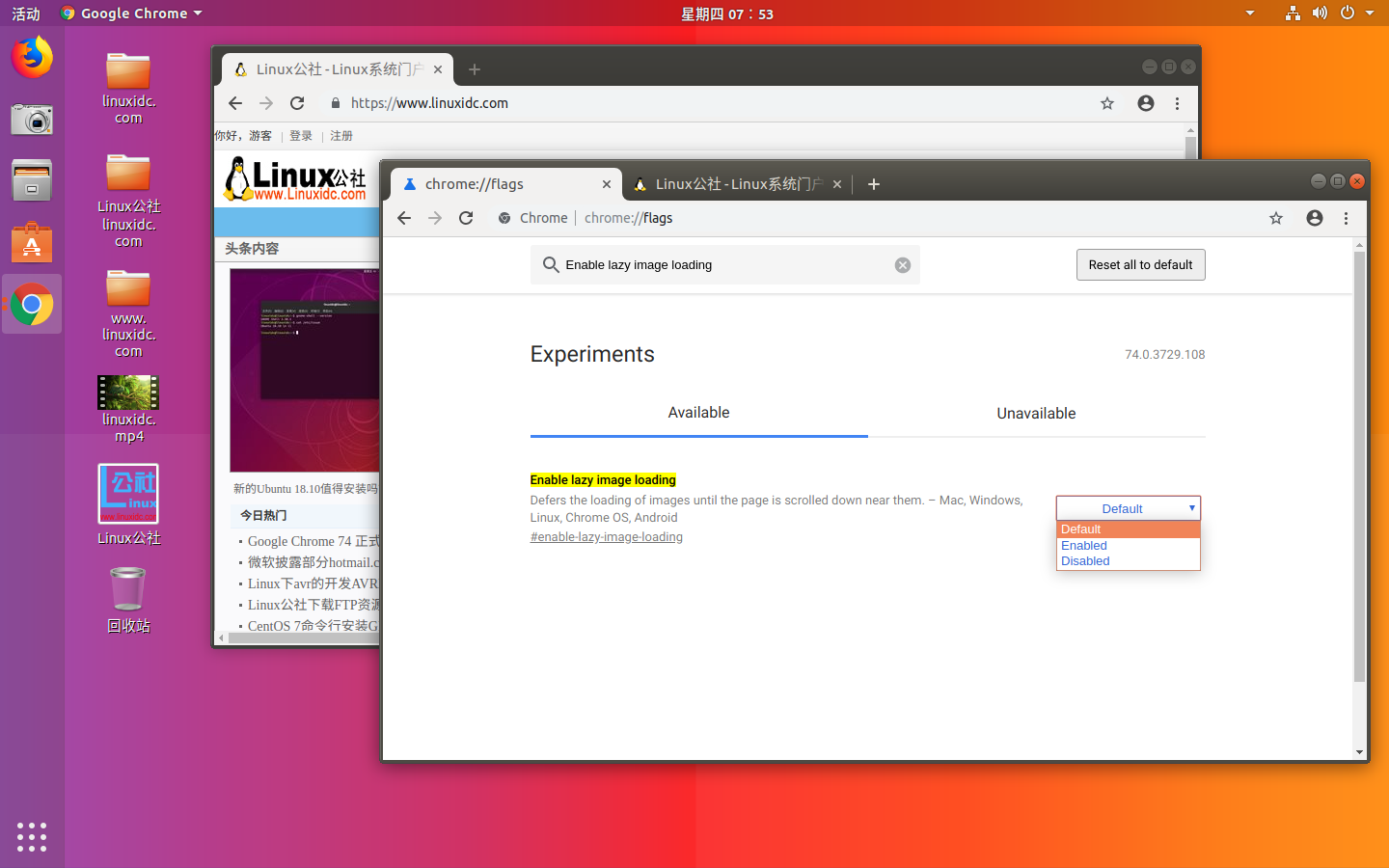
Task: Switch to Linux公社 tab in front window
Action: click(739, 184)
